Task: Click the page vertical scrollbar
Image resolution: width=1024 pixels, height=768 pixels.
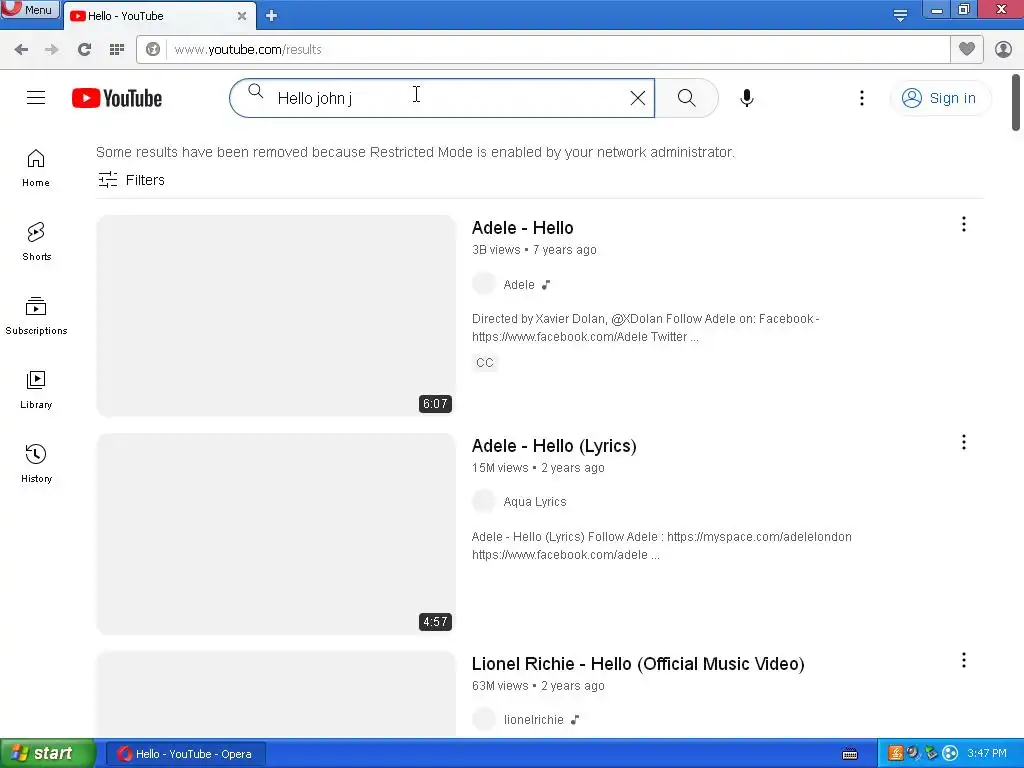Action: click(1016, 103)
